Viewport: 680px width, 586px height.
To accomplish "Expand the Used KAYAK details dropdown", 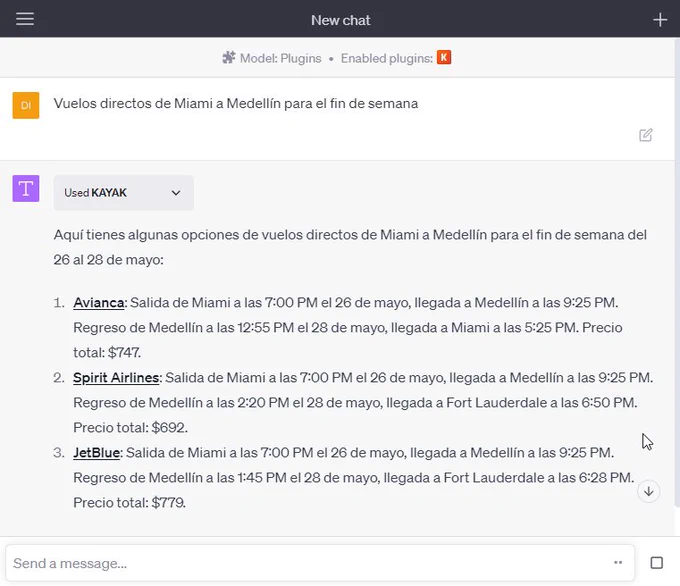I will tap(124, 193).
